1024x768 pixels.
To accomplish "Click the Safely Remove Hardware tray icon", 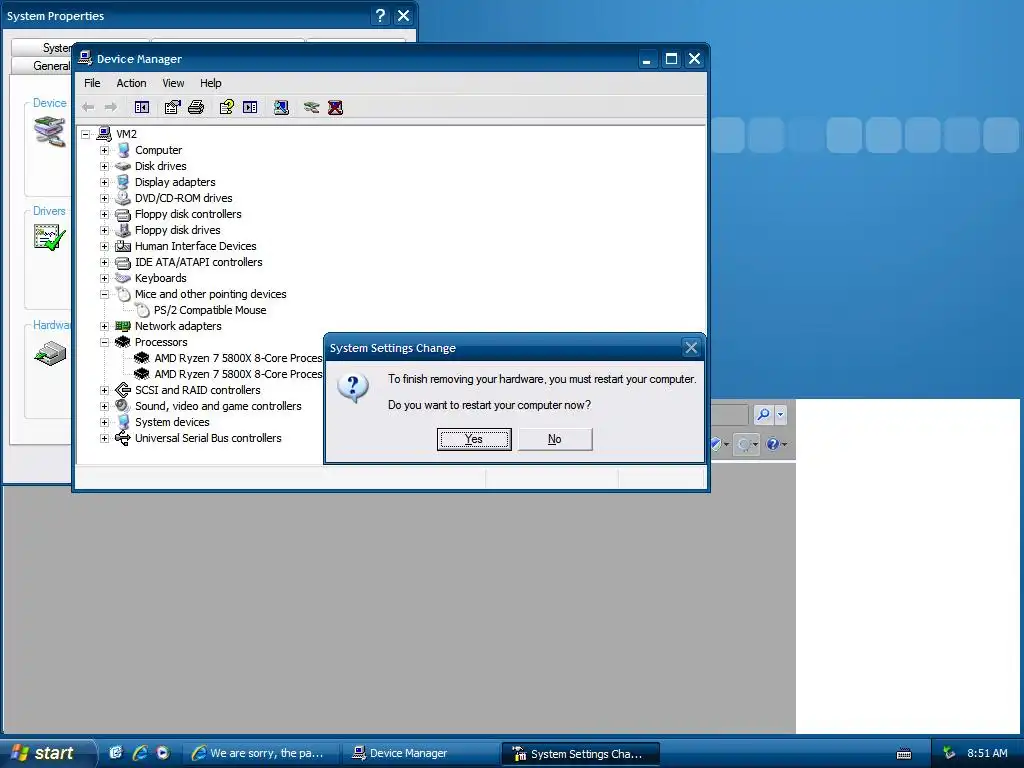I will coord(949,753).
